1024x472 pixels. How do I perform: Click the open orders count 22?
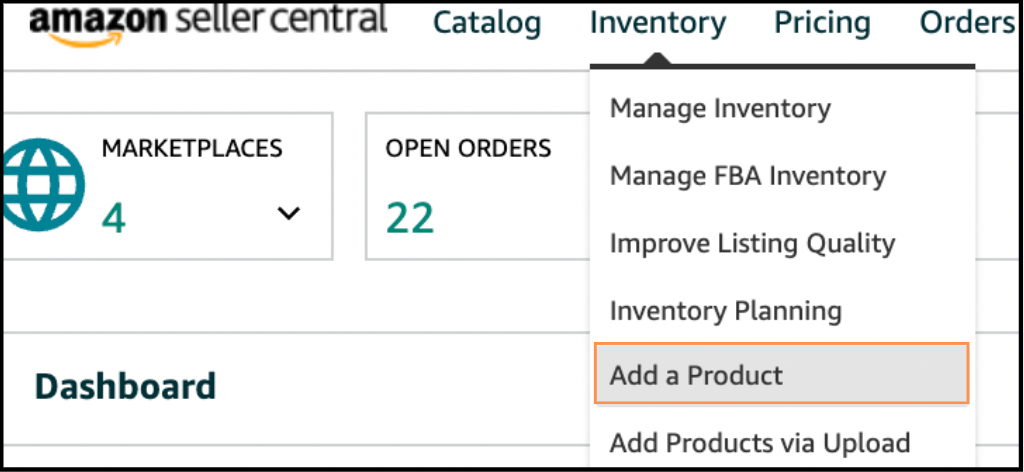(x=409, y=217)
